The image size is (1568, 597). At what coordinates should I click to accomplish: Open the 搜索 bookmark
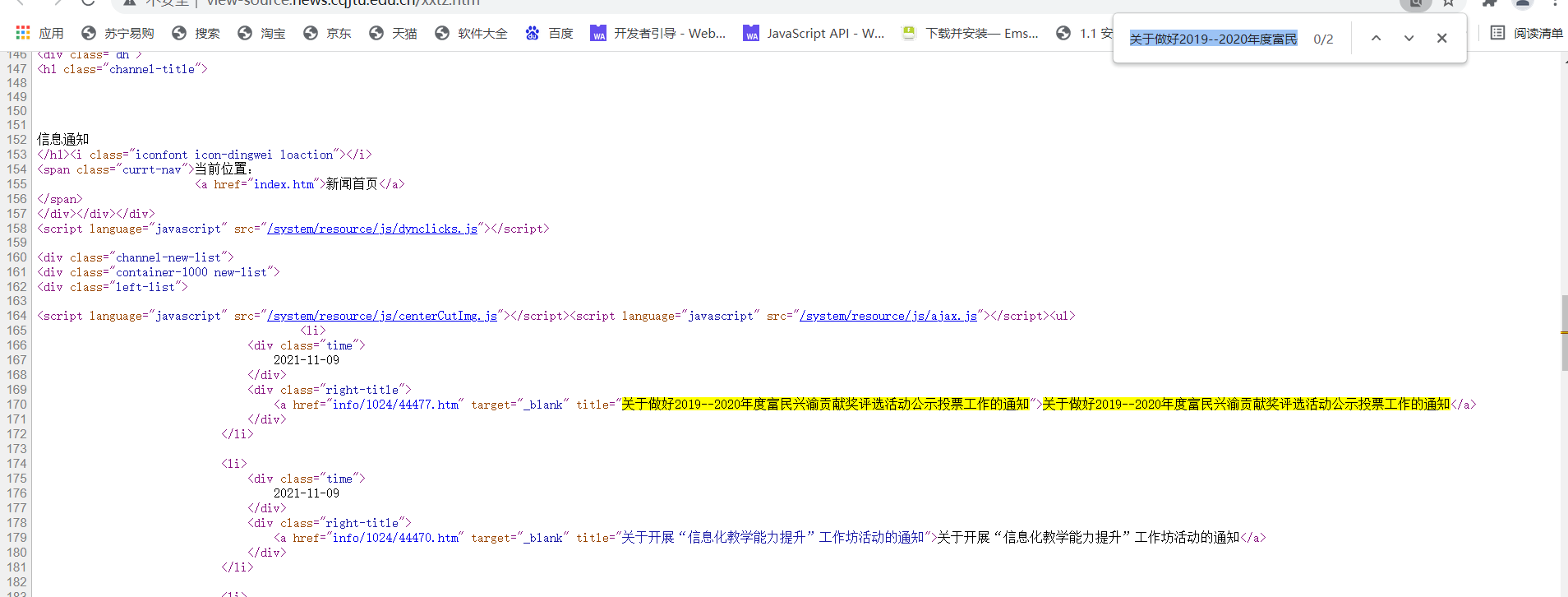coord(196,33)
